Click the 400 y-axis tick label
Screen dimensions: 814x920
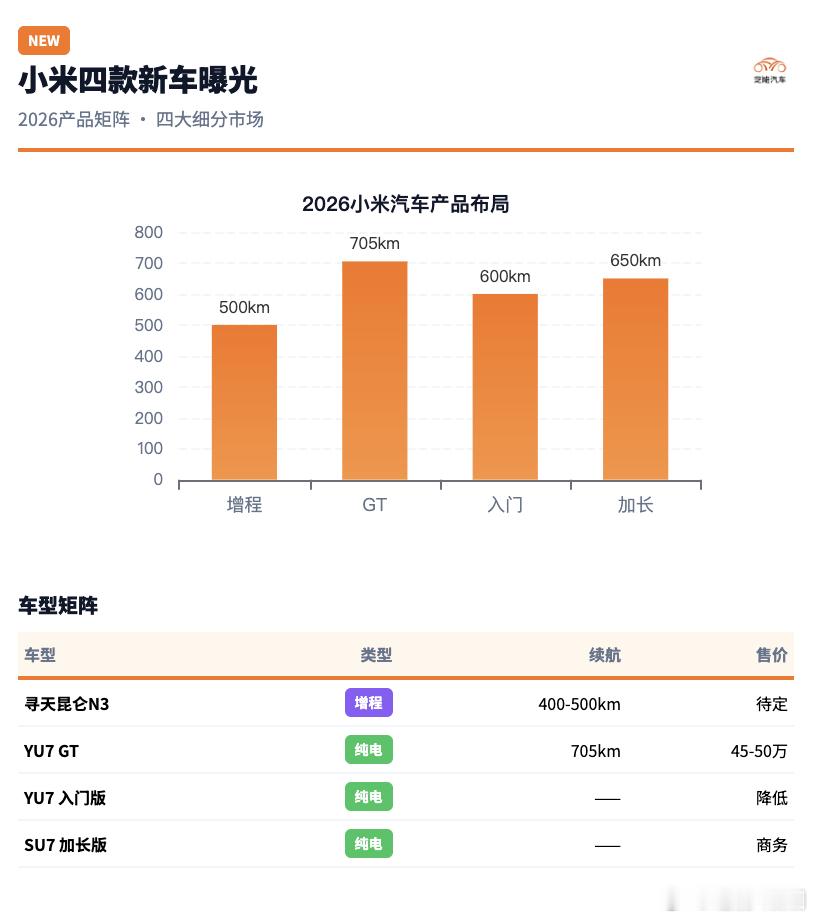148,357
